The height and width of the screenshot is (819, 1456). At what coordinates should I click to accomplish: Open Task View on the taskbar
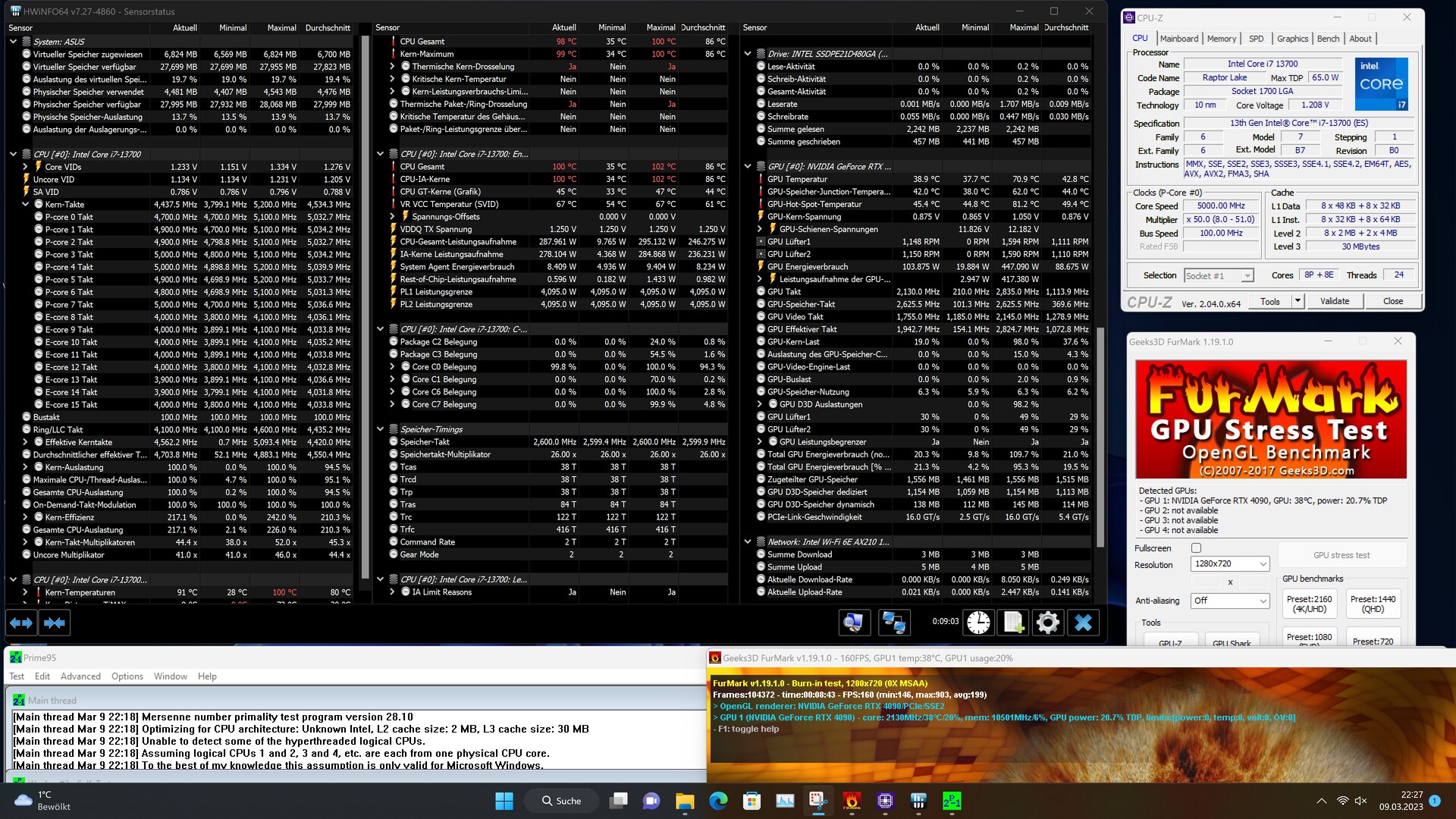(x=619, y=801)
